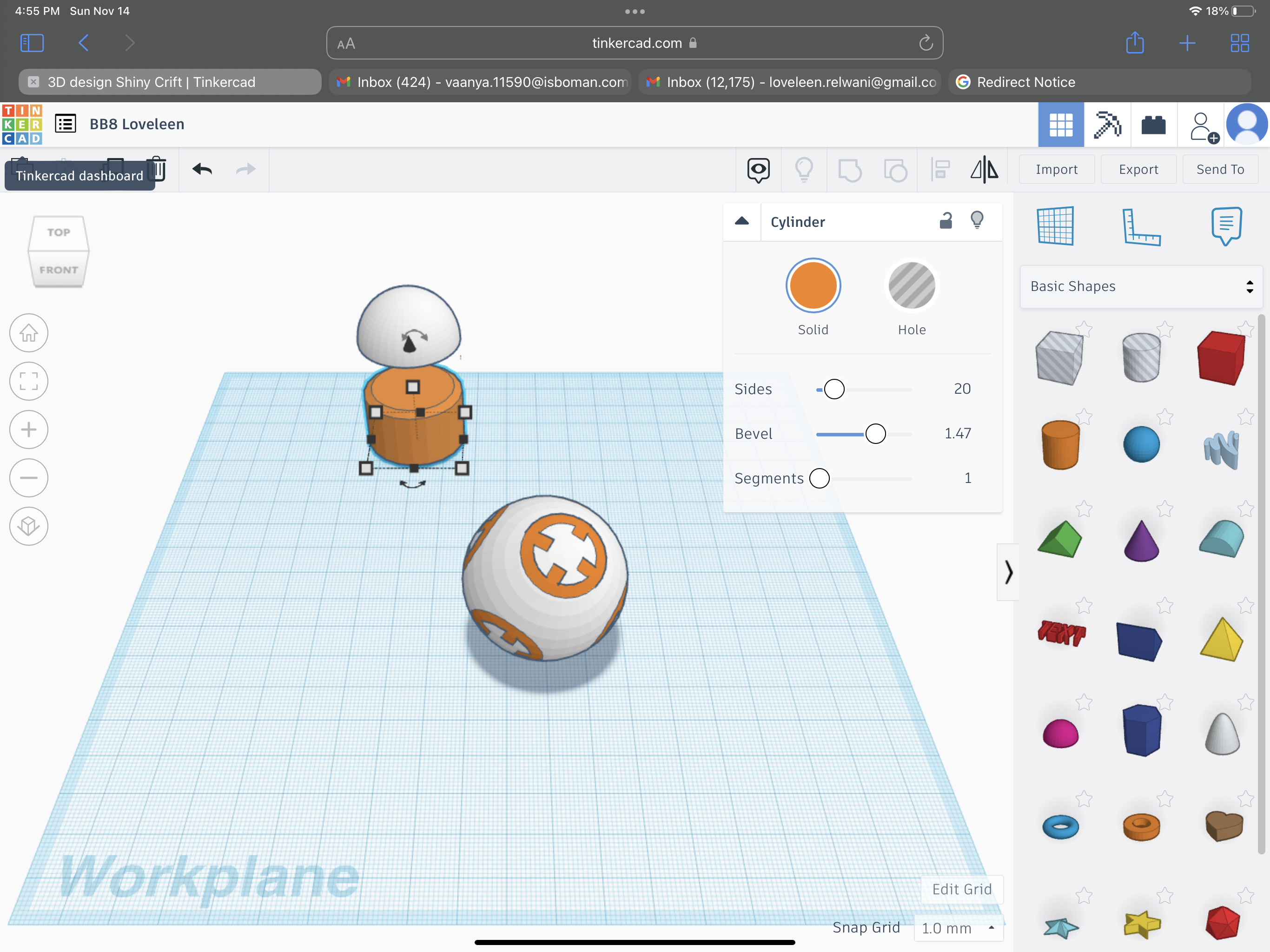The width and height of the screenshot is (1270, 952).
Task: Open the Align tool
Action: click(x=940, y=170)
